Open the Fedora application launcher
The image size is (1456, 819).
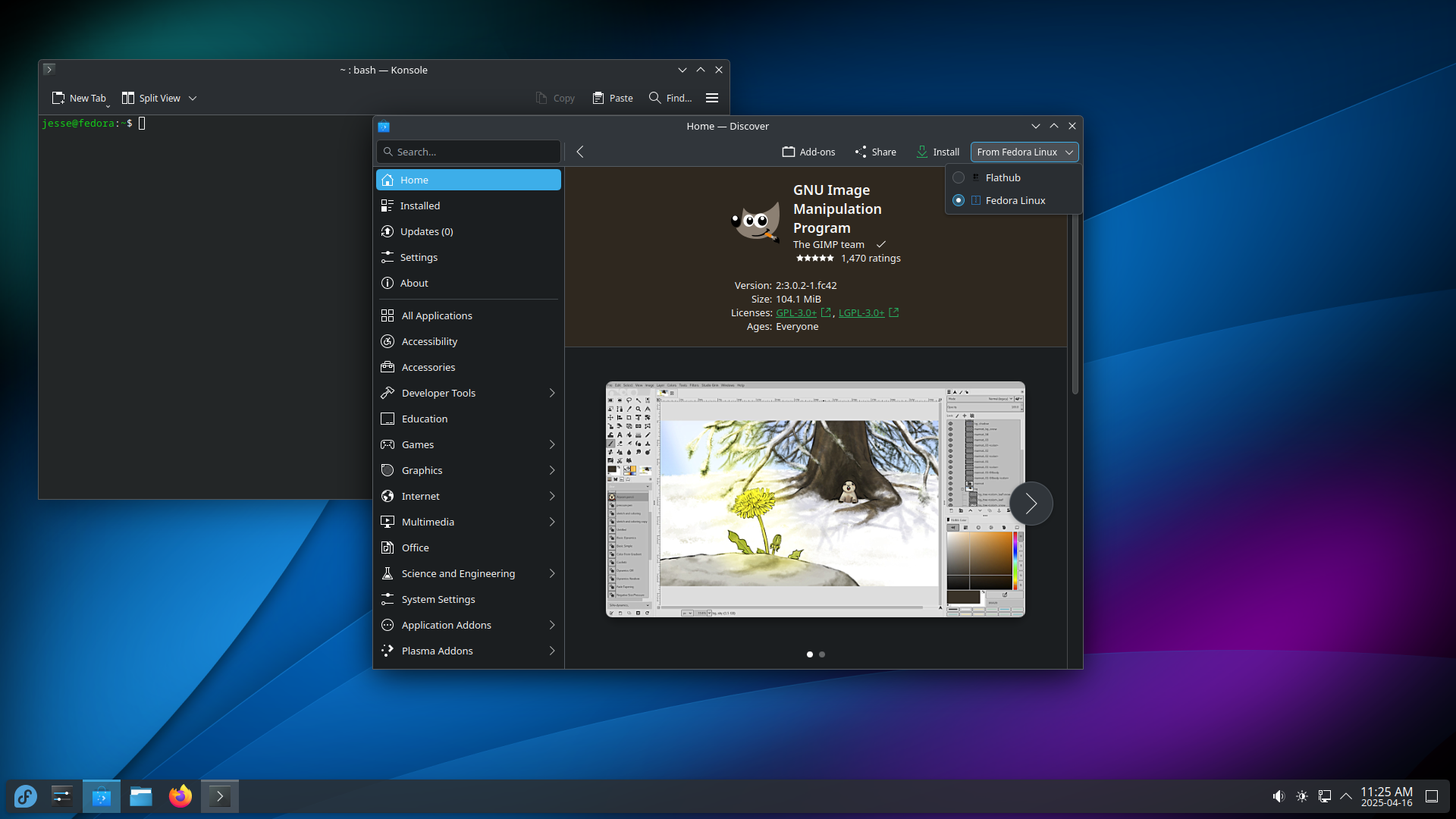tap(25, 796)
